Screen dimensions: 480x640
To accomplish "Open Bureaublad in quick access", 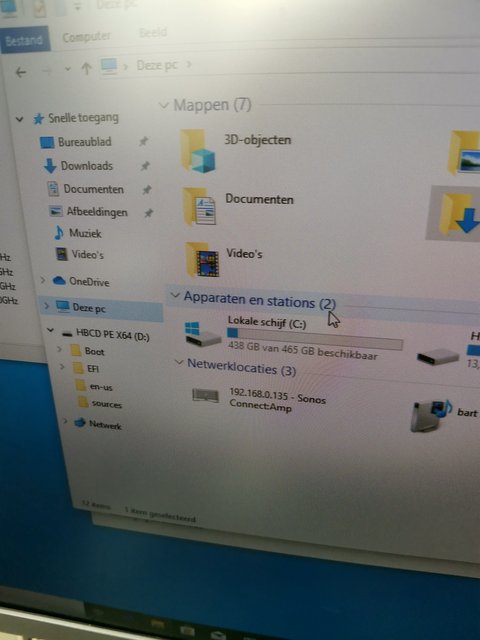I will pos(76,142).
